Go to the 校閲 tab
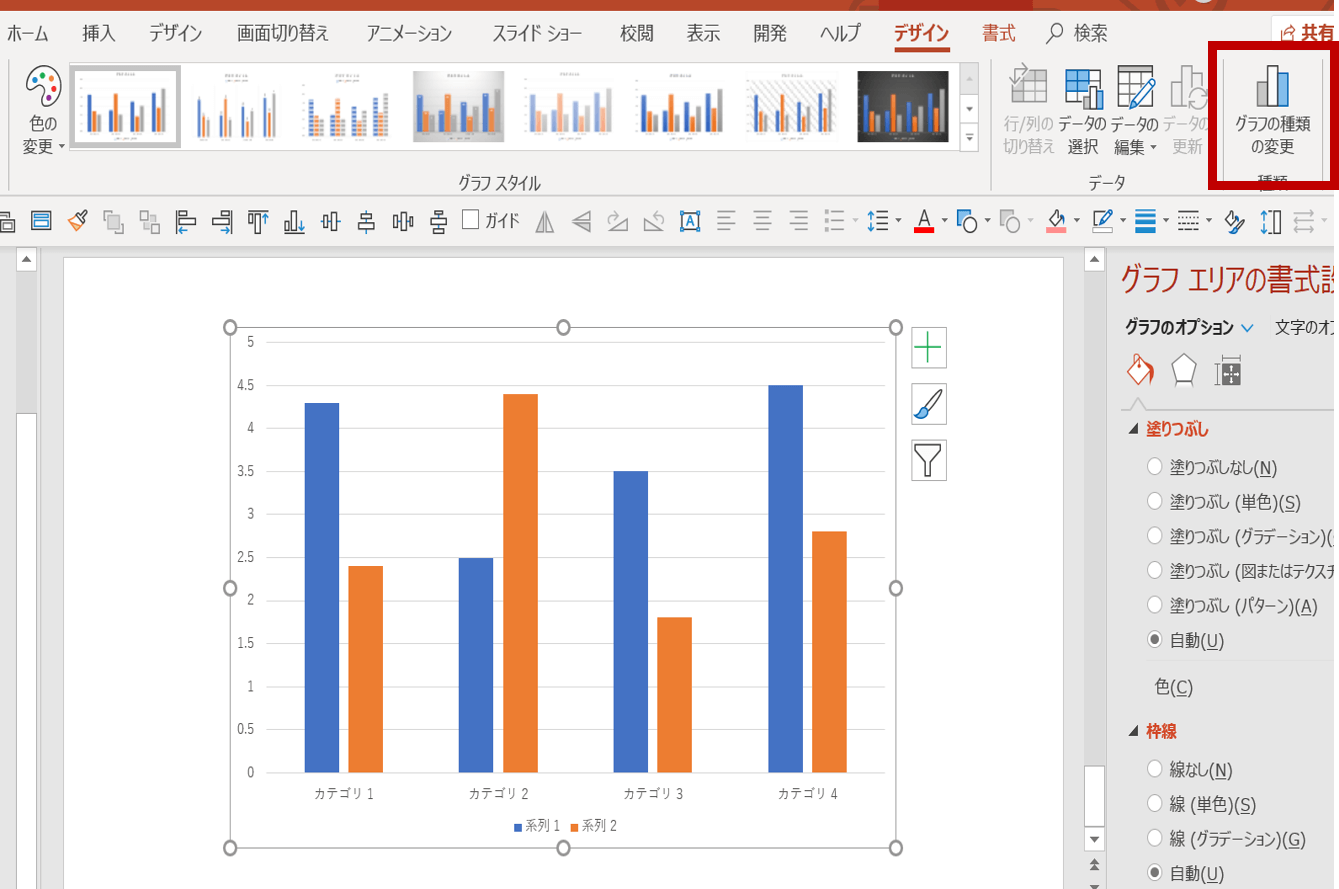The height and width of the screenshot is (889, 1339). (636, 33)
